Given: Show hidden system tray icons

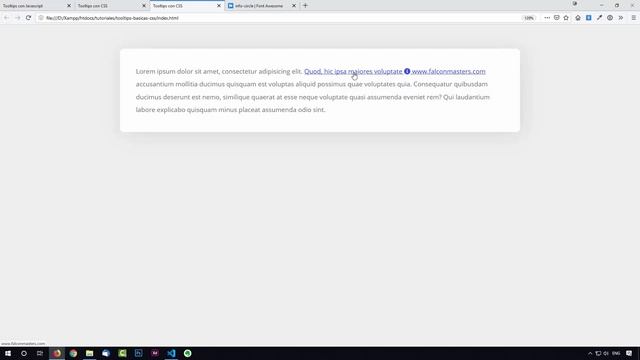Looking at the screenshot, I should pyautogui.click(x=590, y=353).
